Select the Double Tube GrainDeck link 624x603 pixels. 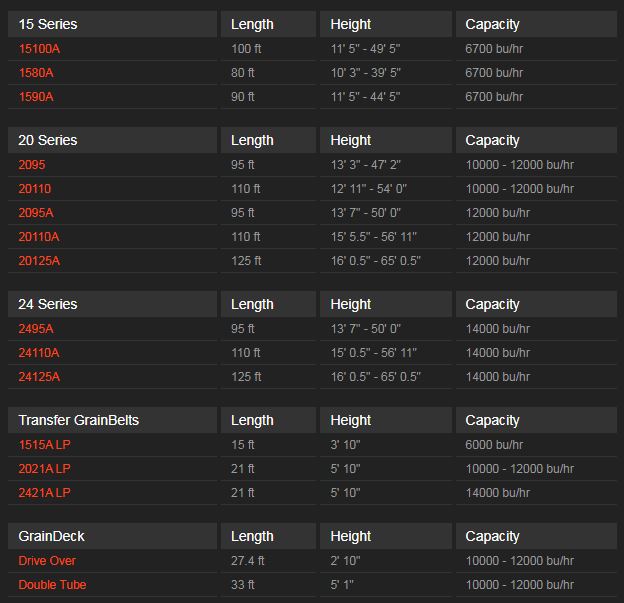coord(52,585)
